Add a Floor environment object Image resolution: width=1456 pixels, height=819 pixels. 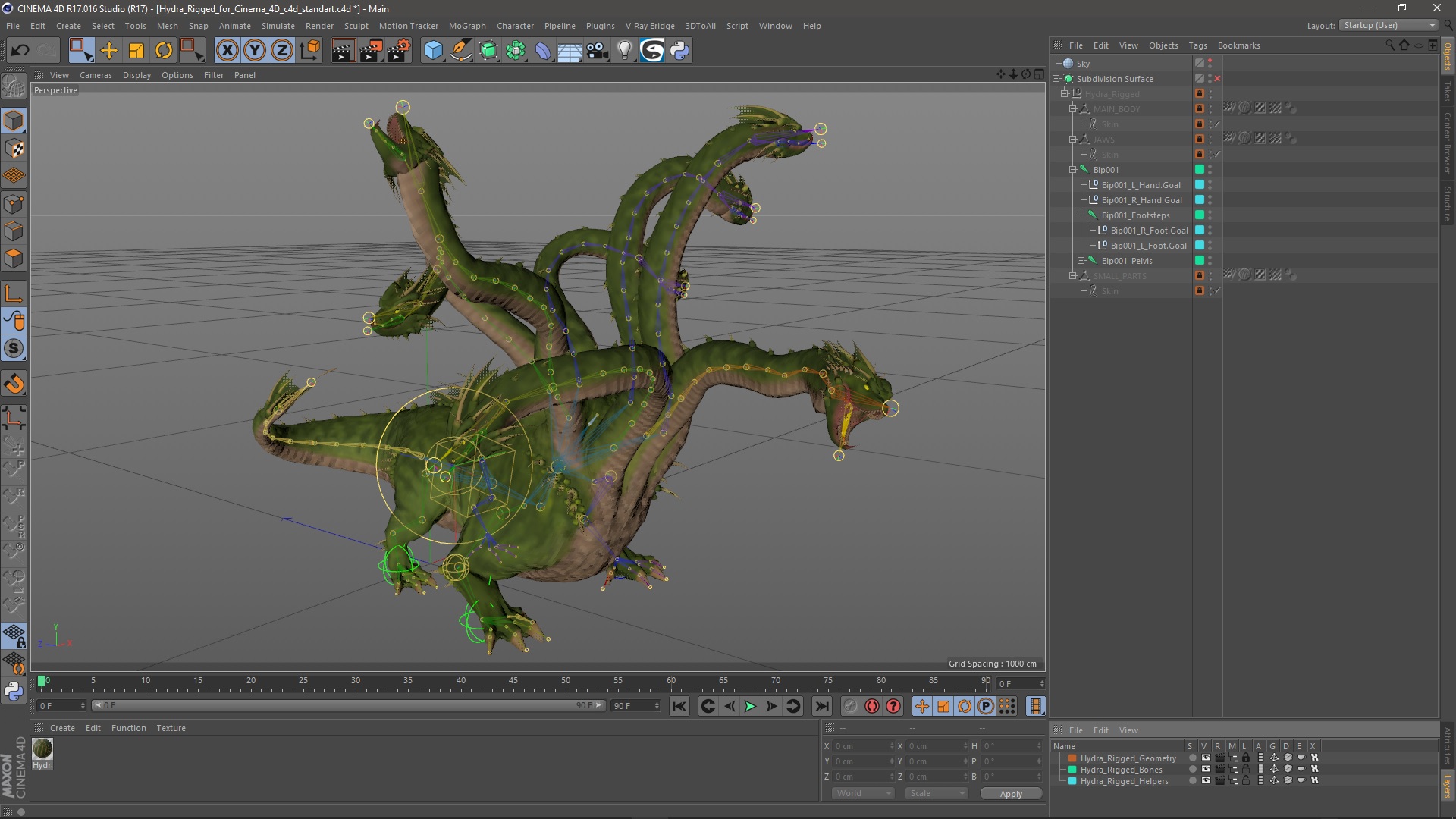pyautogui.click(x=570, y=51)
